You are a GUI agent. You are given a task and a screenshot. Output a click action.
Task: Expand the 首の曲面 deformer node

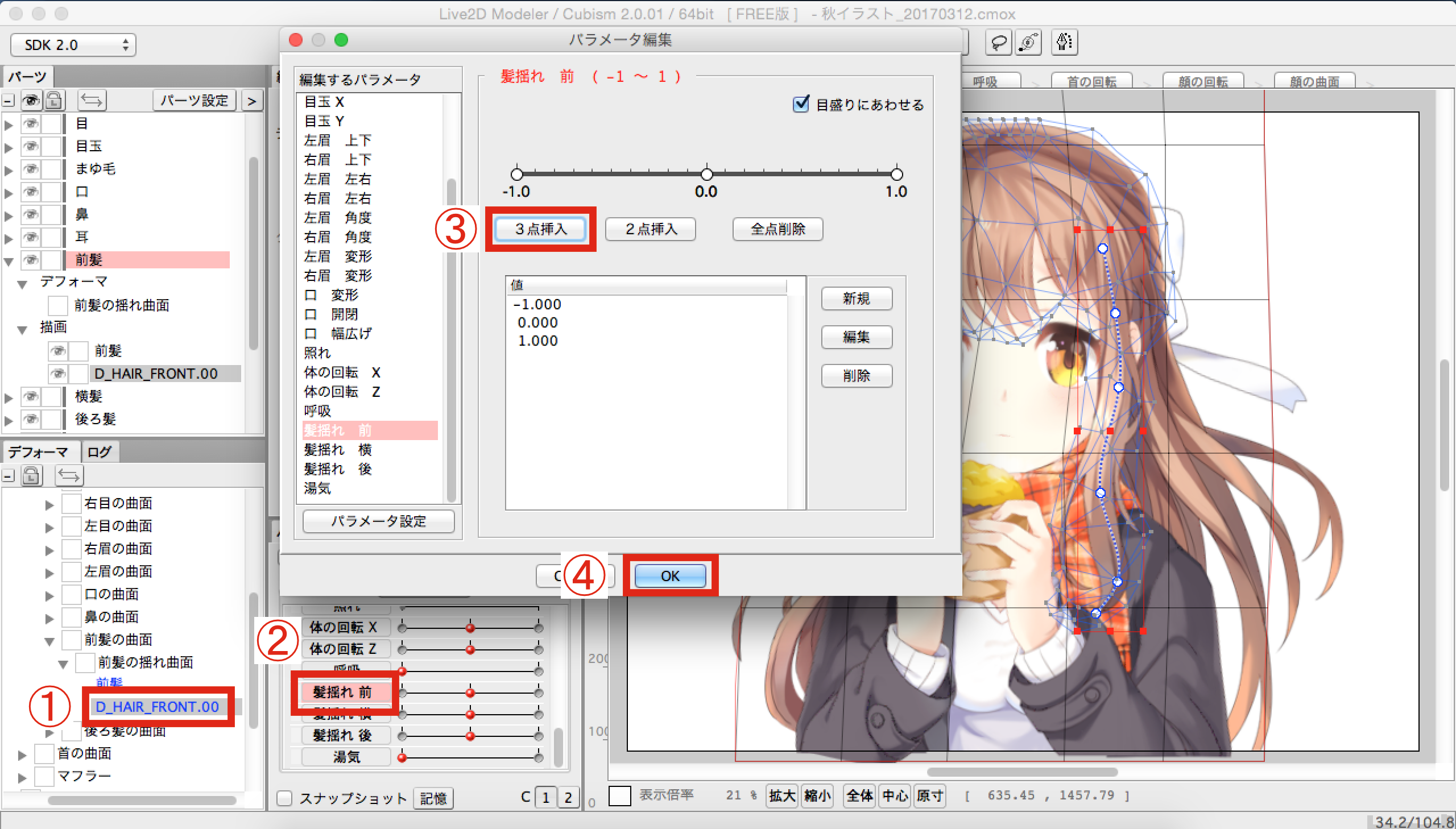click(22, 755)
